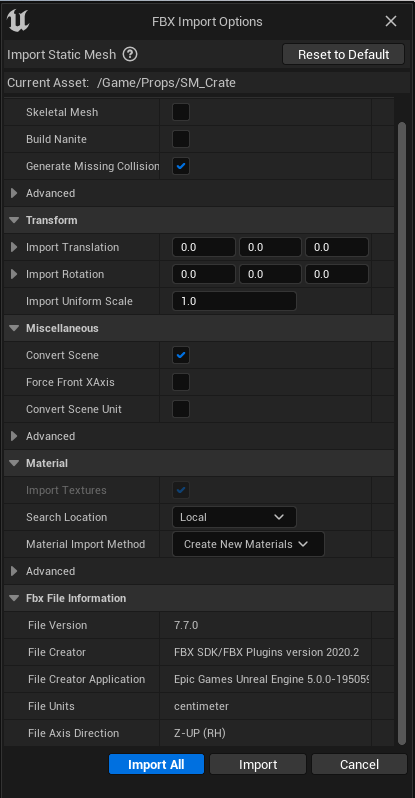Click the Import Textures checkbox
Viewport: 415px width, 798px height.
pyautogui.click(x=181, y=490)
